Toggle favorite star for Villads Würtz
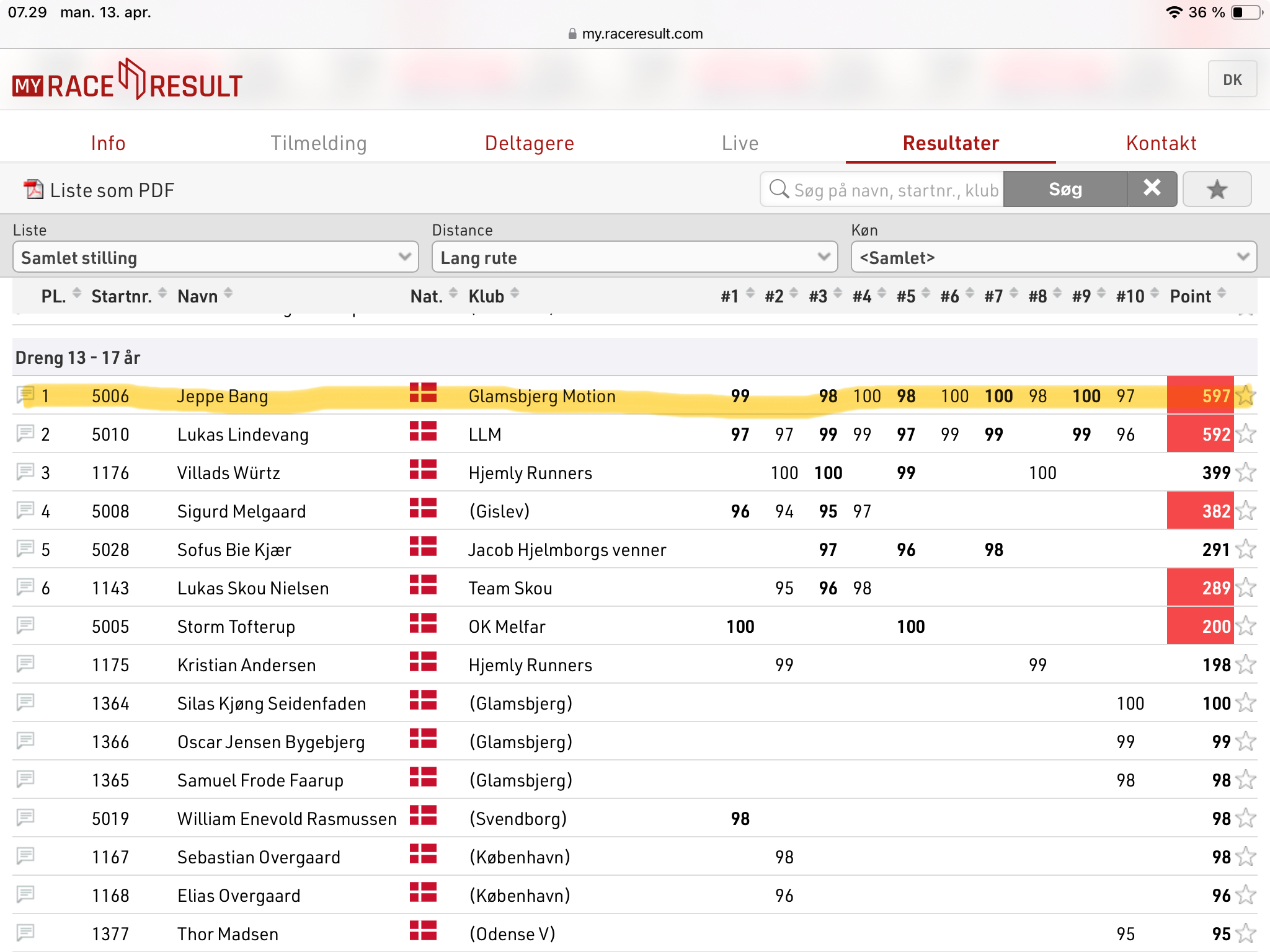 1245,473
